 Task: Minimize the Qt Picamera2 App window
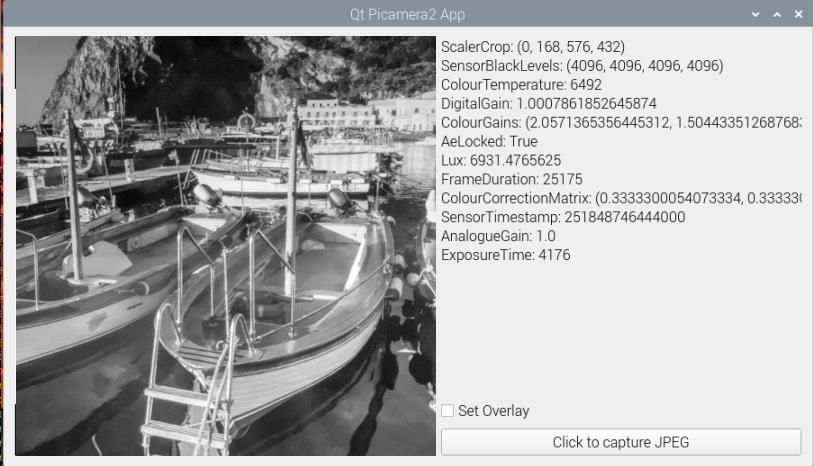click(x=757, y=15)
